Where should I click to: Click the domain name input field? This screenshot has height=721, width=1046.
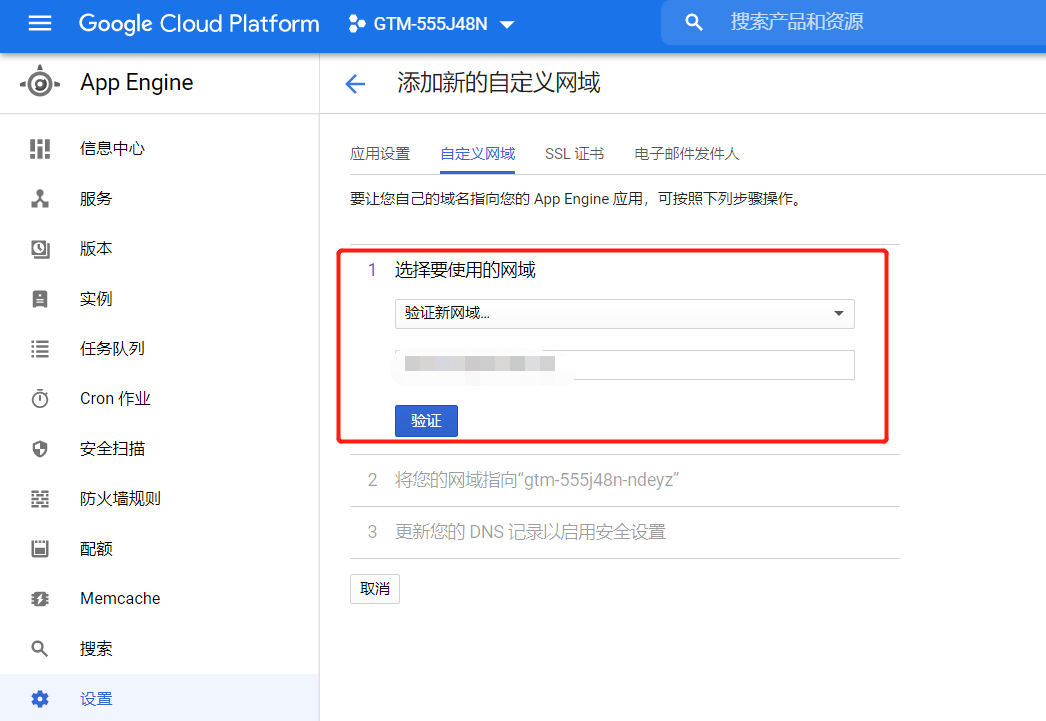[x=624, y=365]
